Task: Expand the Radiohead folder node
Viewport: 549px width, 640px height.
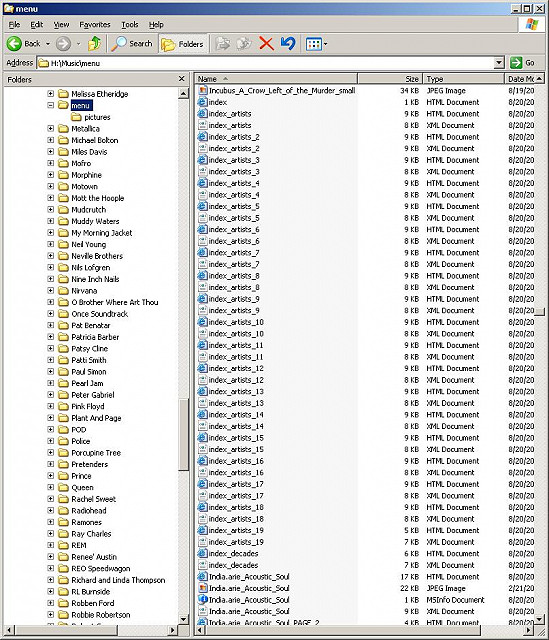Action: [x=50, y=510]
